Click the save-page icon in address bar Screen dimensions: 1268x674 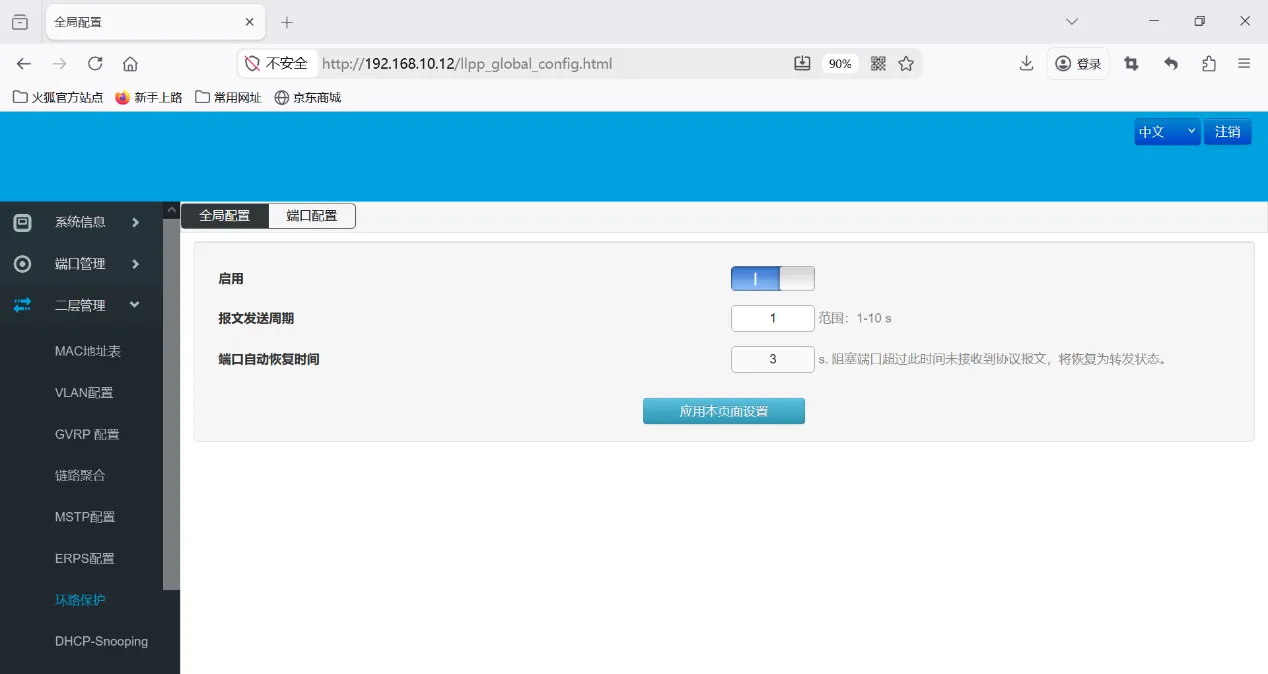point(802,64)
